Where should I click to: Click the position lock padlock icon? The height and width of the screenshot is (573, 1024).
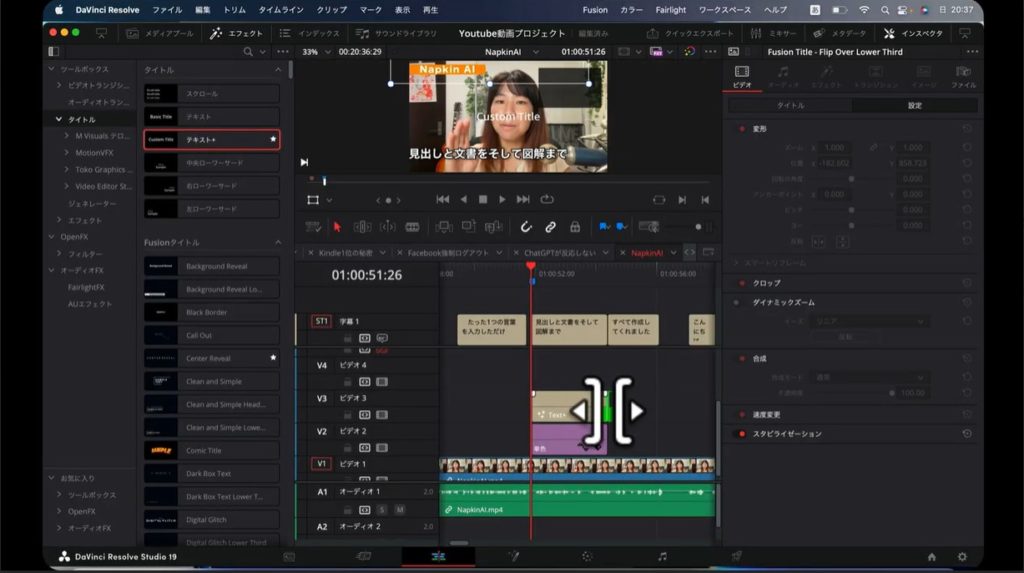pyautogui.click(x=575, y=227)
